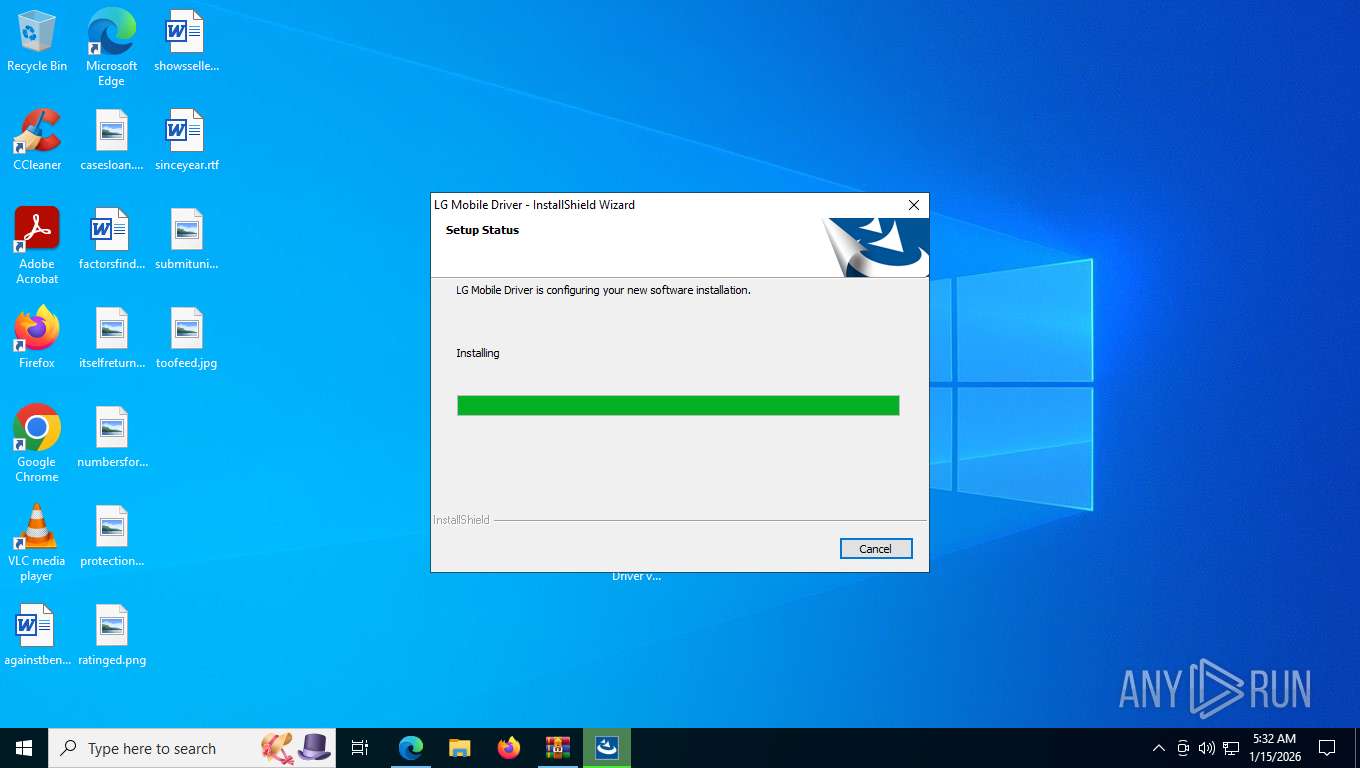Viewport: 1360px width, 768px height.
Task: Click the 'Setup Status' heading
Action: [482, 230]
